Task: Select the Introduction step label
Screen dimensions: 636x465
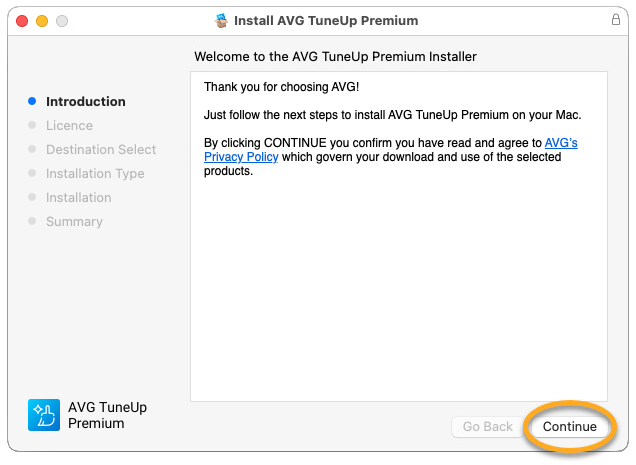Action: pos(86,101)
